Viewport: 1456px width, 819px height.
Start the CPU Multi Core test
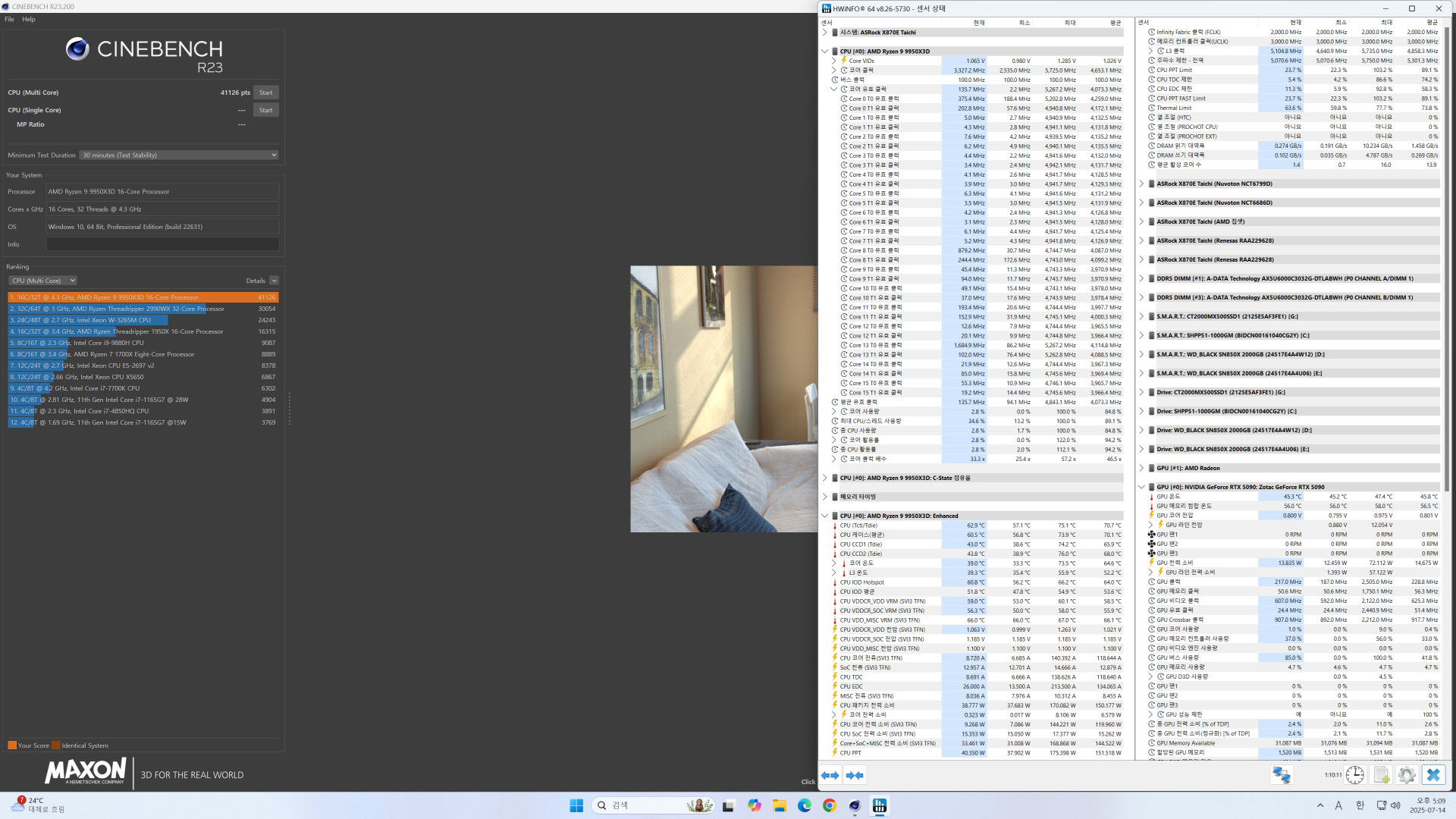pos(265,93)
